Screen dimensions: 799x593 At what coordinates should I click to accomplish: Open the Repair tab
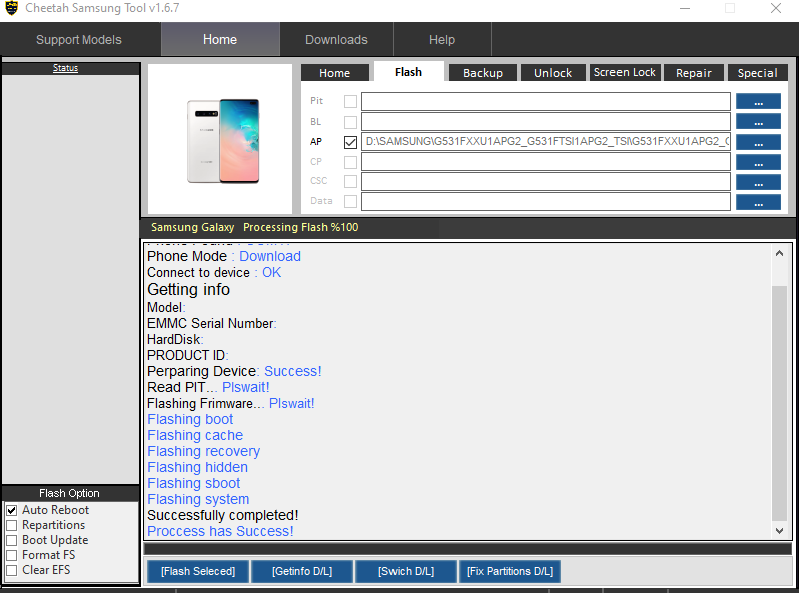coord(694,73)
